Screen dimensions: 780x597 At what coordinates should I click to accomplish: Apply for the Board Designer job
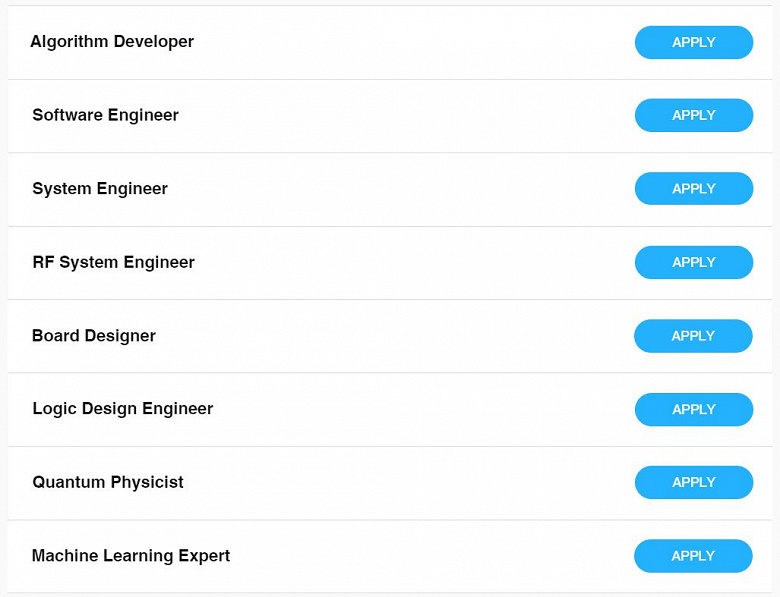tap(692, 336)
